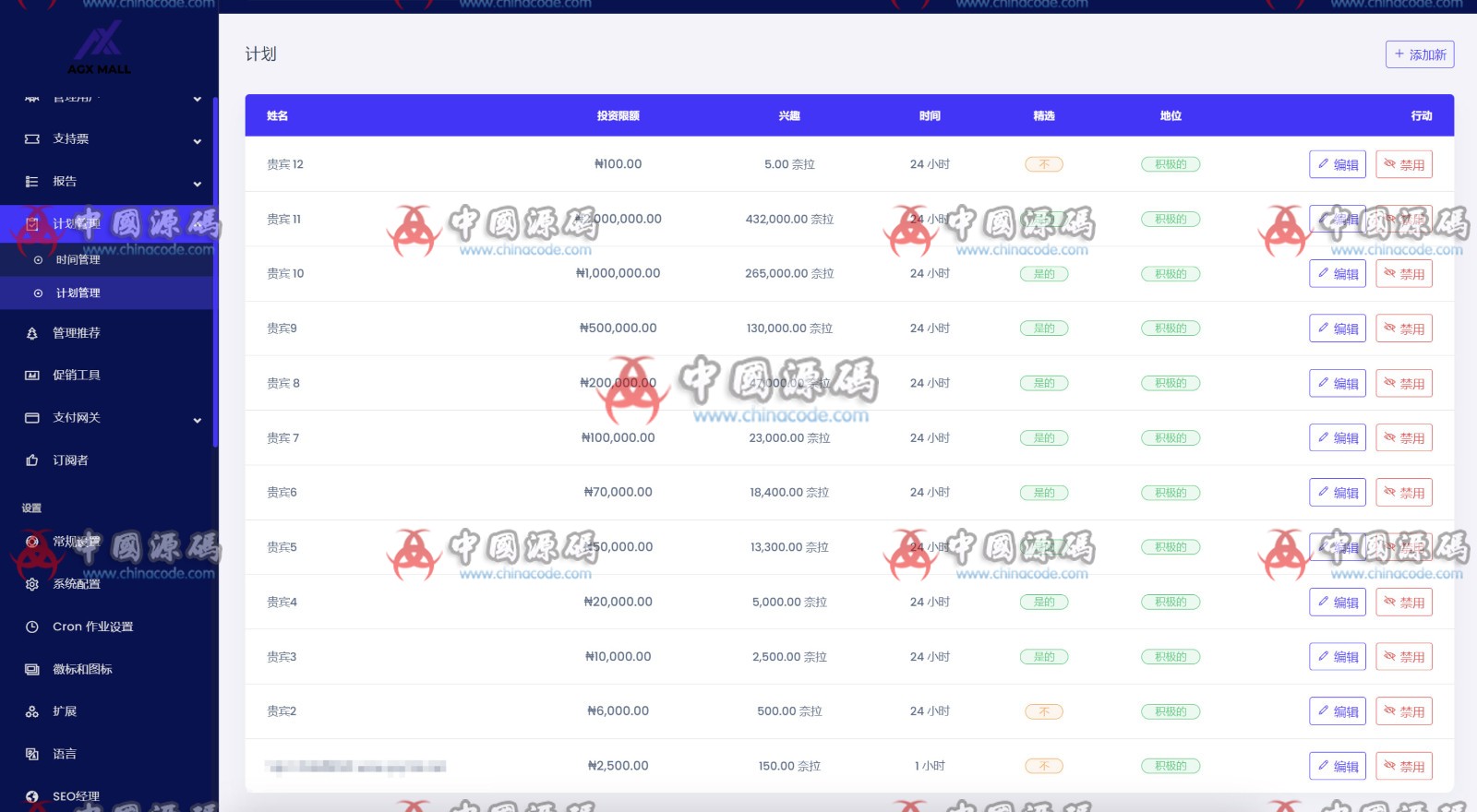Screen dimensions: 1477x812
Task: Open SEO经理 in sidebar
Action: tap(106, 795)
